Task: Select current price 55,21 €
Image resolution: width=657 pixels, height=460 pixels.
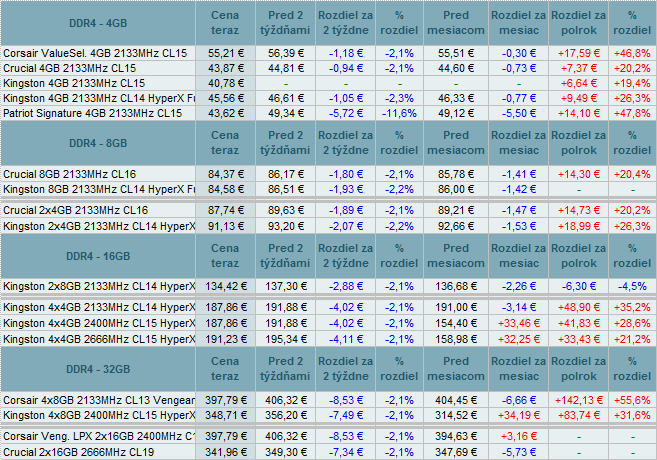Action: 226,53
